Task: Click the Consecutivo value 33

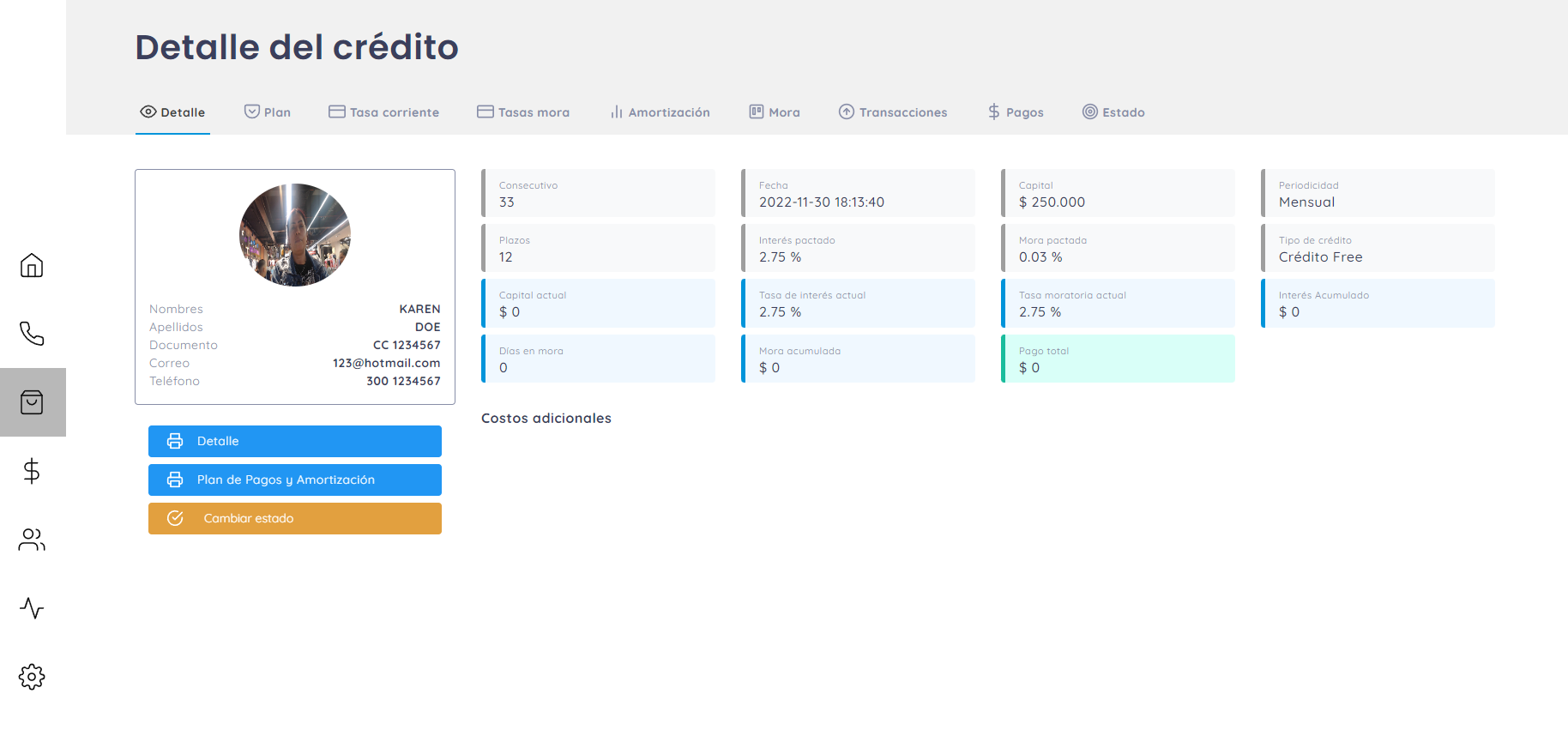Action: click(507, 202)
